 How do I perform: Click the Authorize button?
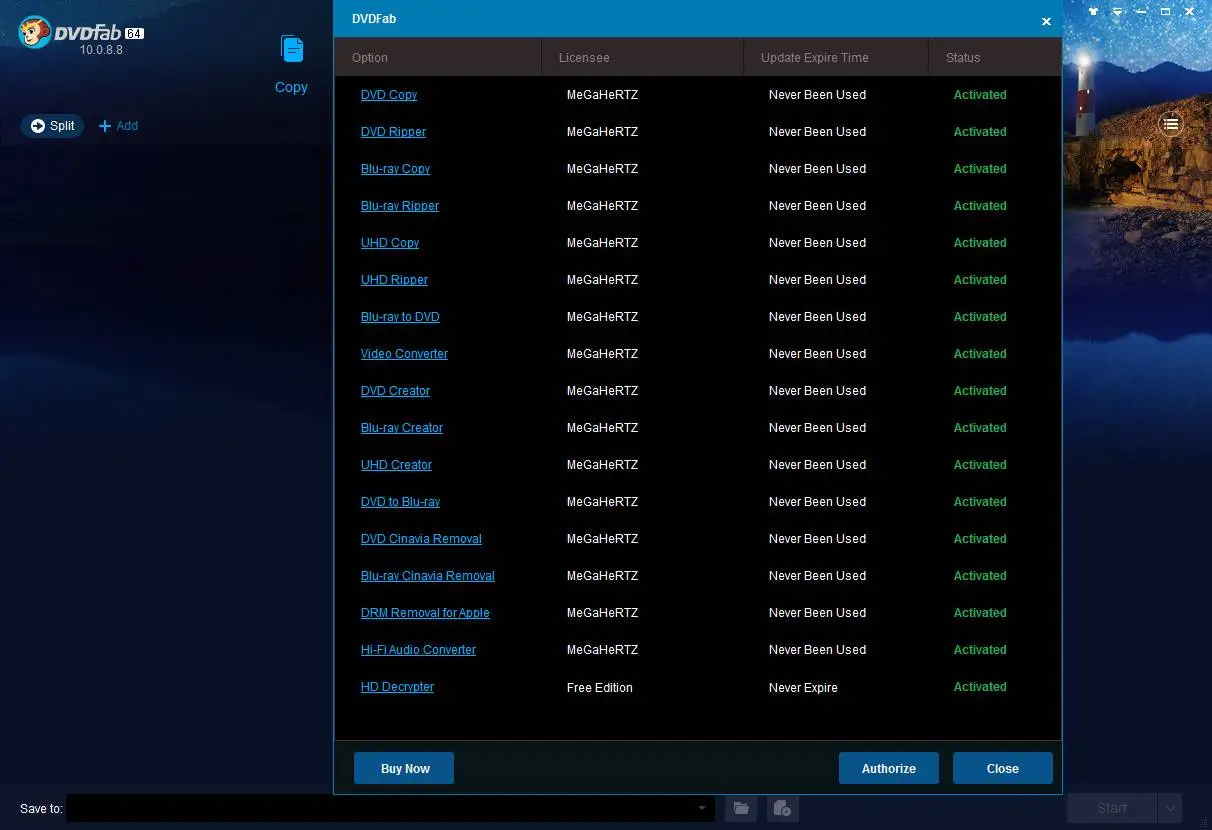888,768
